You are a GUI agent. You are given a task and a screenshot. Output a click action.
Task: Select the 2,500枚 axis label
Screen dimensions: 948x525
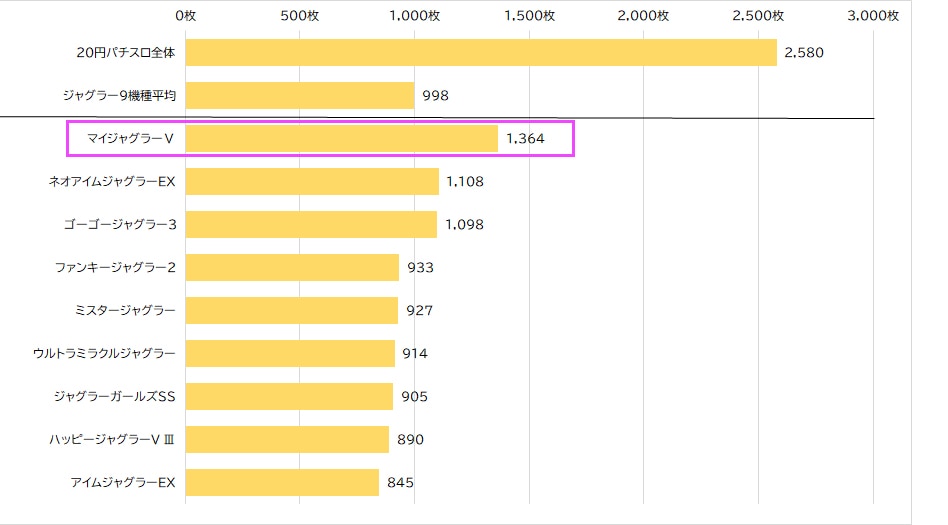pos(758,16)
